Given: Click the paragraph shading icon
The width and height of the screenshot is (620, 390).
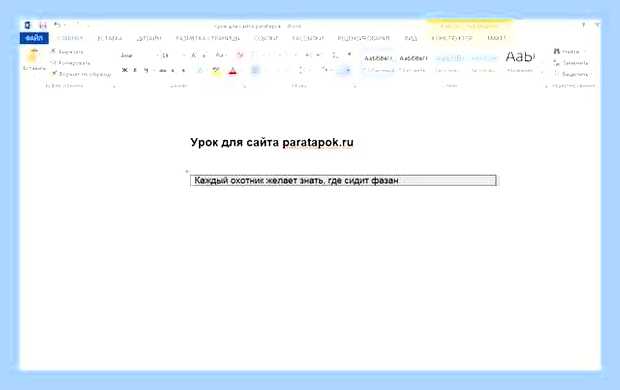Looking at the screenshot, I should click(x=325, y=70).
